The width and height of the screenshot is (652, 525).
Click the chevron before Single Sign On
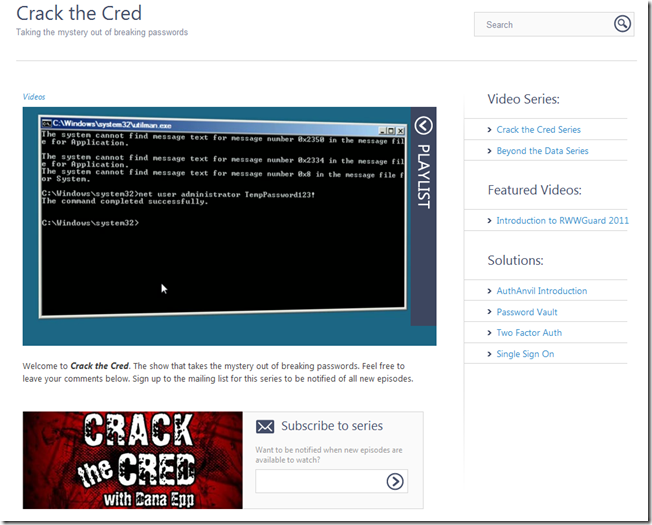click(489, 354)
